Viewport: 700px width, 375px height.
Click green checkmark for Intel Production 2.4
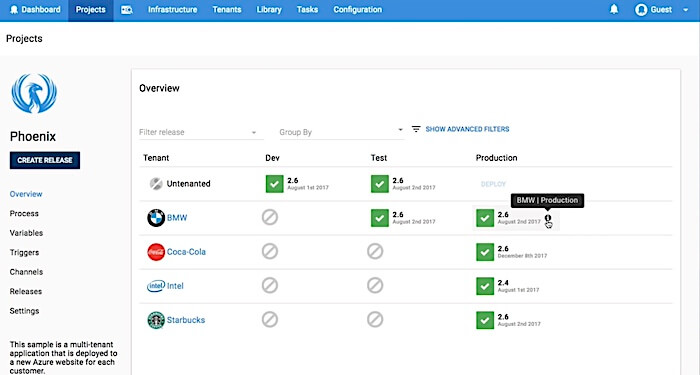[485, 286]
